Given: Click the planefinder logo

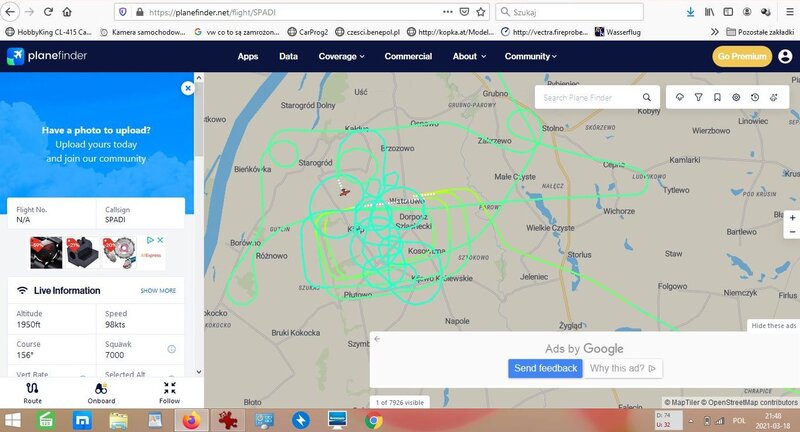Looking at the screenshot, I should (x=47, y=56).
